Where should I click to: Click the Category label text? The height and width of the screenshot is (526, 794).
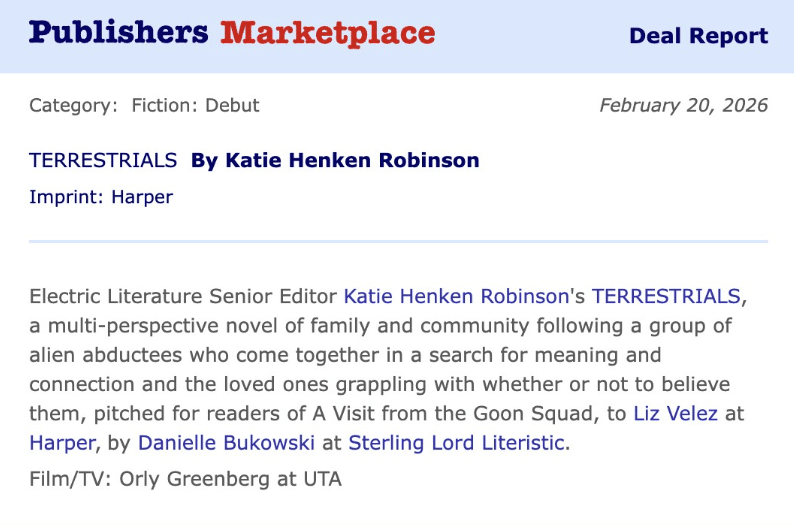72,105
